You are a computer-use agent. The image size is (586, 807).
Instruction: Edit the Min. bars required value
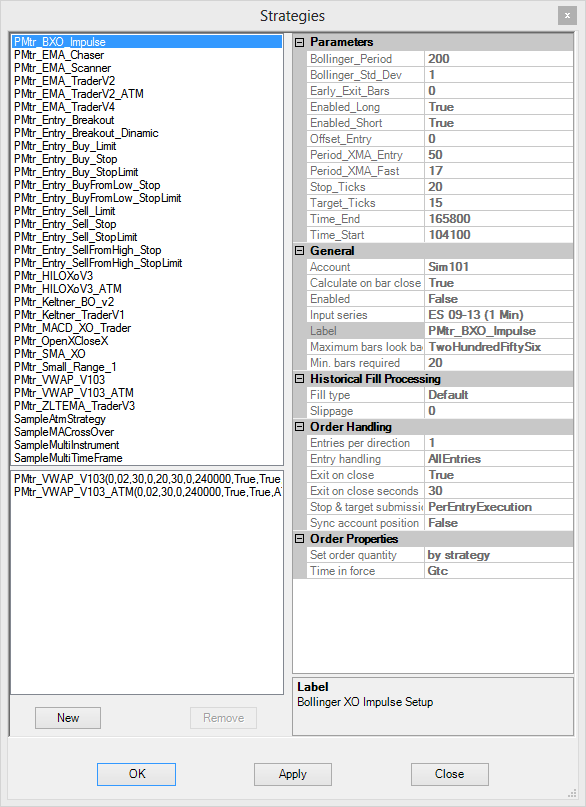coord(499,362)
